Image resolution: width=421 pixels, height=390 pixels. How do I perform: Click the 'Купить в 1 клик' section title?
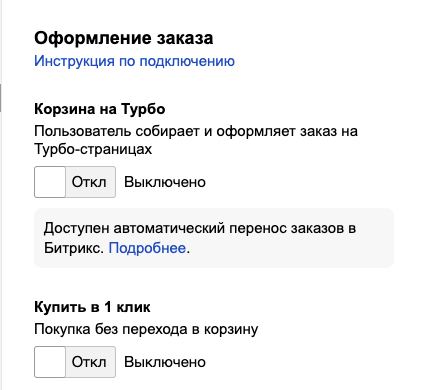[x=92, y=307]
